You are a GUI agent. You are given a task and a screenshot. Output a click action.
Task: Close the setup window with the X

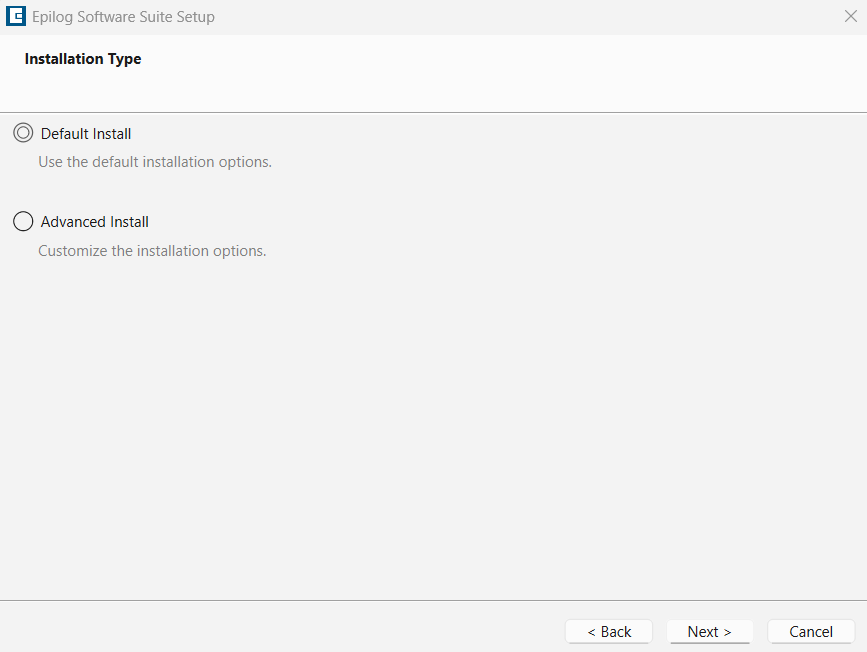(849, 16)
